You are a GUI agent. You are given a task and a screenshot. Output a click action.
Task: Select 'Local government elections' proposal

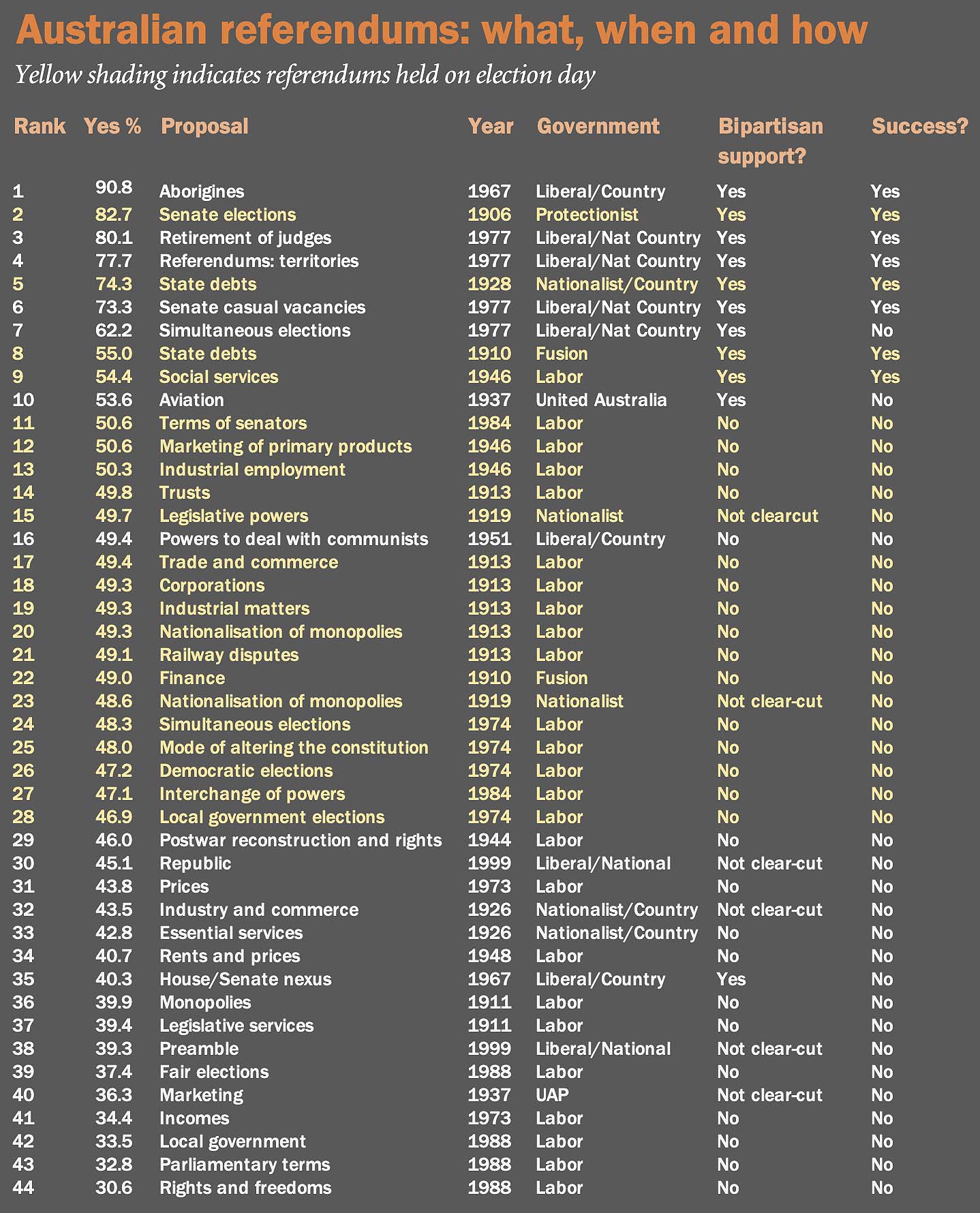[272, 818]
